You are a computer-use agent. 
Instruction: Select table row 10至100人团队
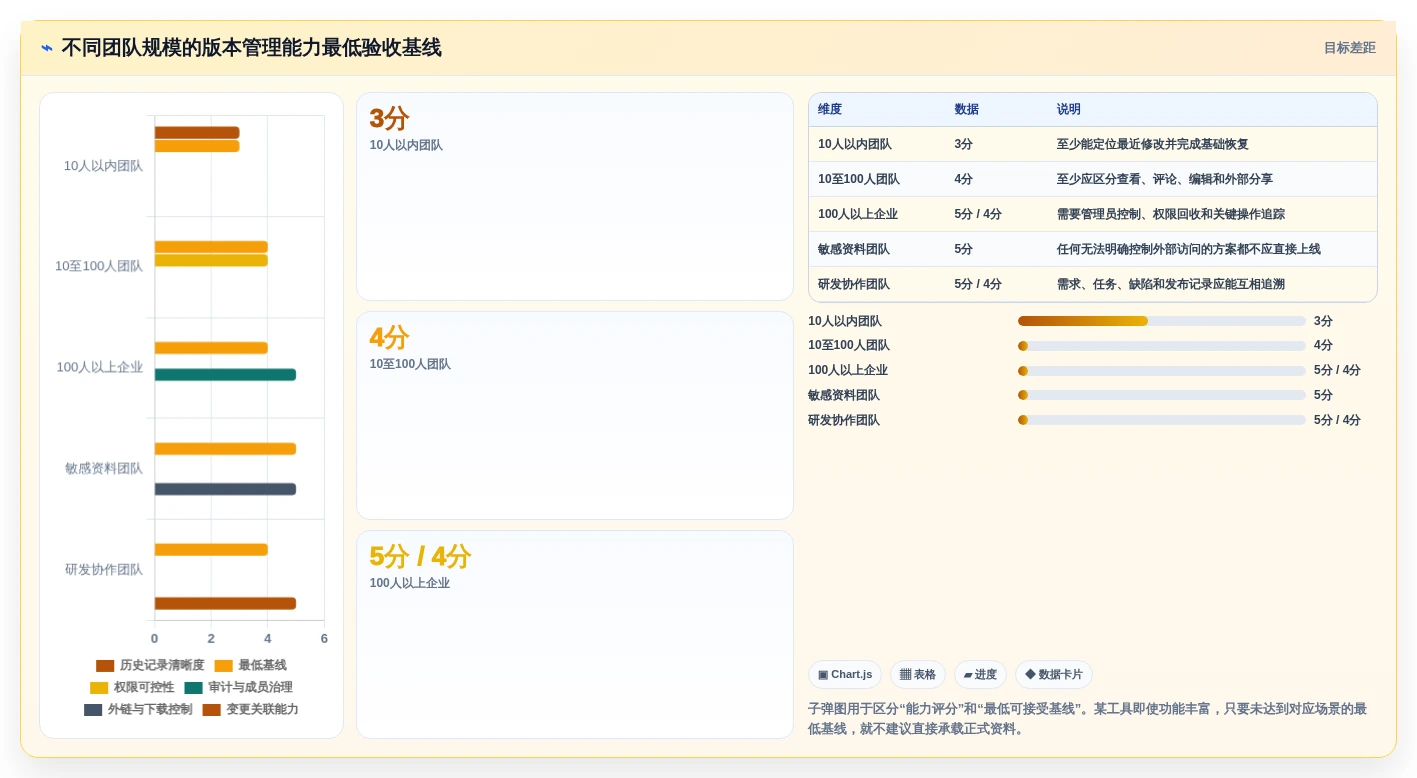point(1093,179)
